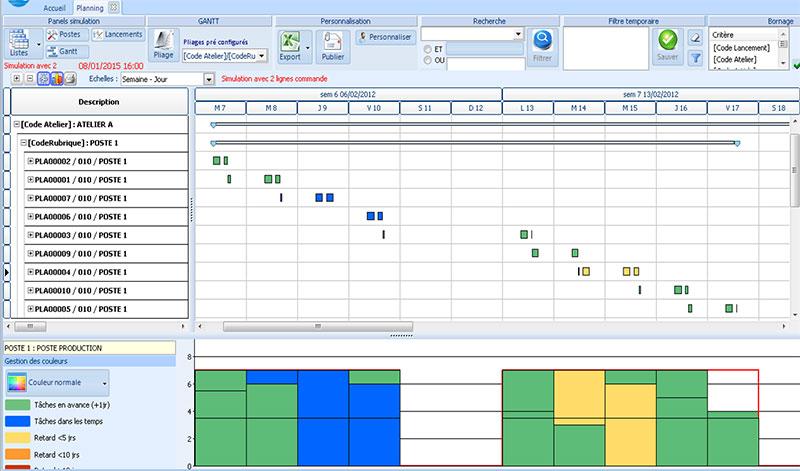The width and height of the screenshot is (800, 471).
Task: Expand the PLA00010 / 010 / POSTE 1 row
Action: (x=30, y=290)
